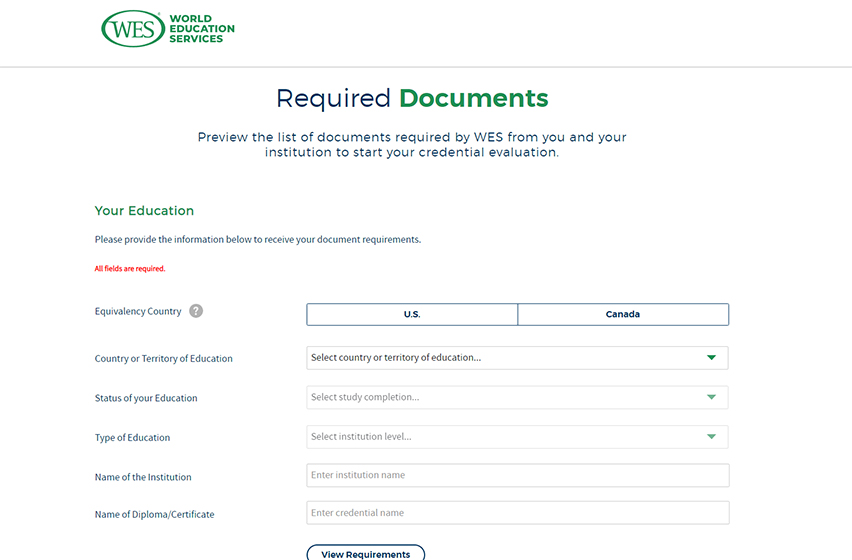Image resolution: width=852 pixels, height=560 pixels.
Task: Select U.S. as equivalency country
Action: pyautogui.click(x=412, y=314)
